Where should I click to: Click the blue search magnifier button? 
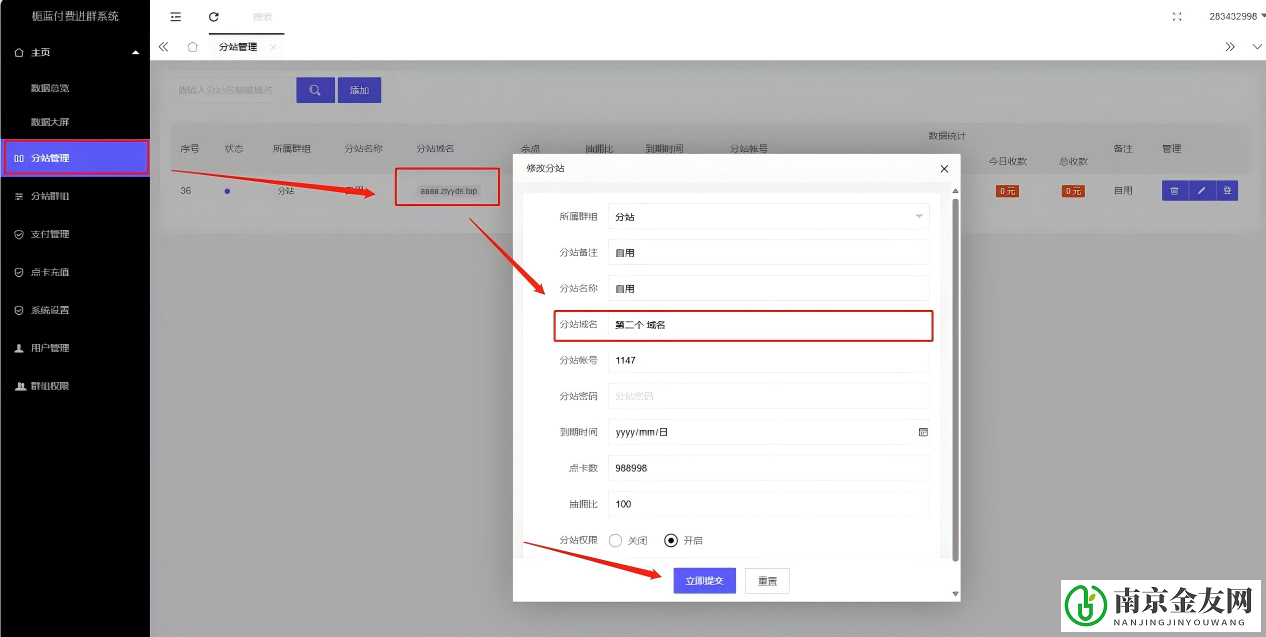[315, 90]
